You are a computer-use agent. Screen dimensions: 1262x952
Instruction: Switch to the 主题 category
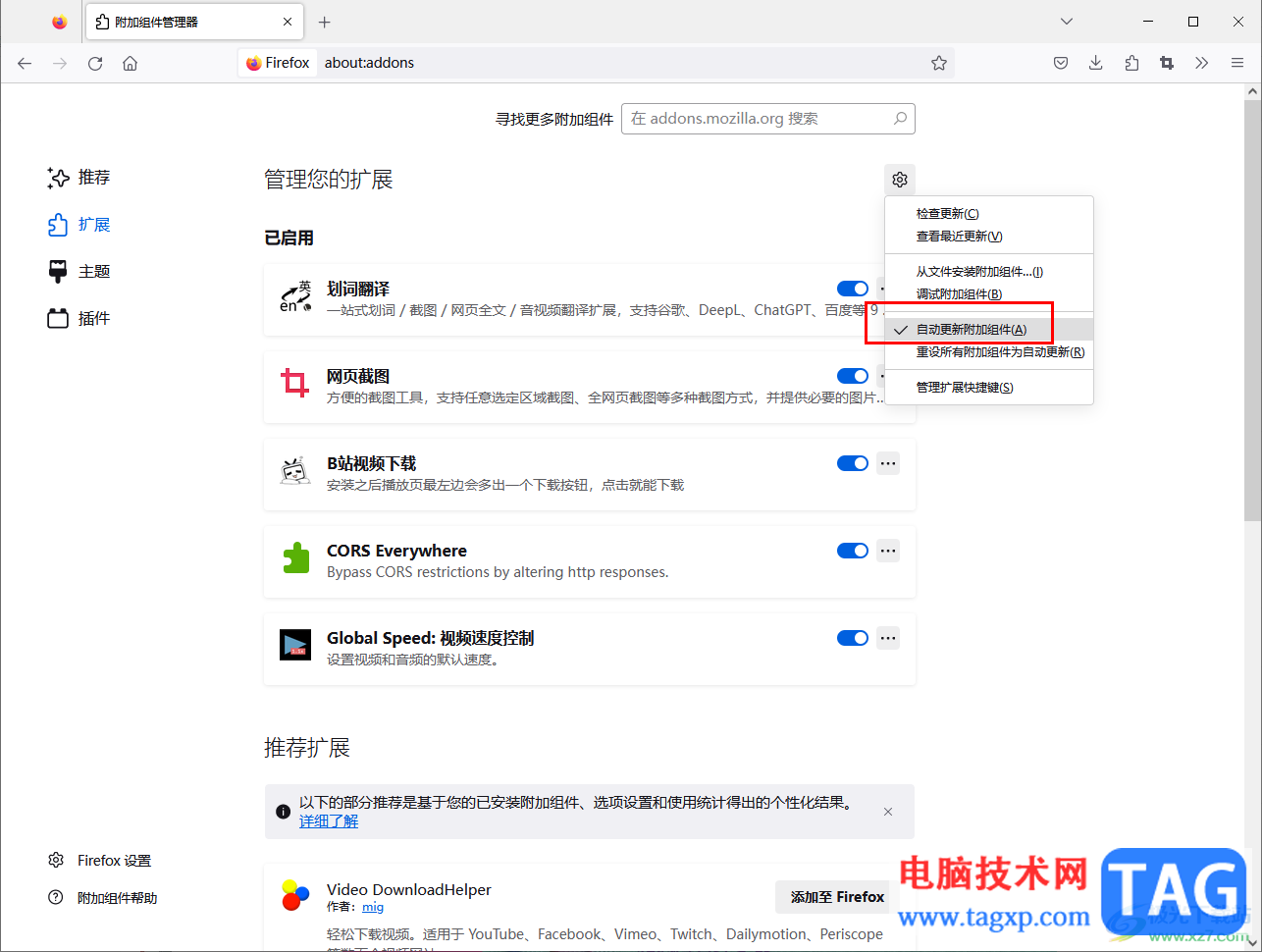79,272
